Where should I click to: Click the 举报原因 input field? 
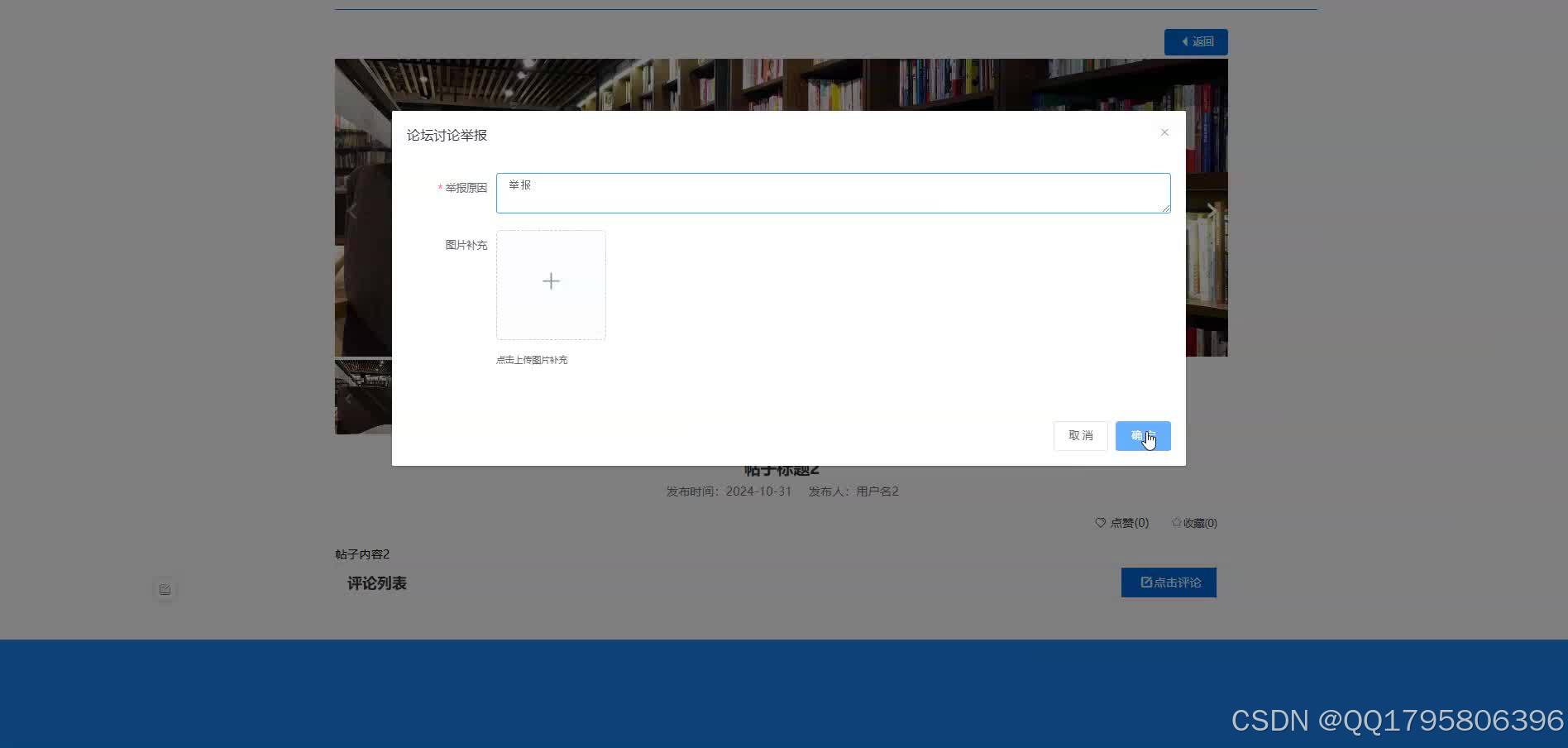832,193
